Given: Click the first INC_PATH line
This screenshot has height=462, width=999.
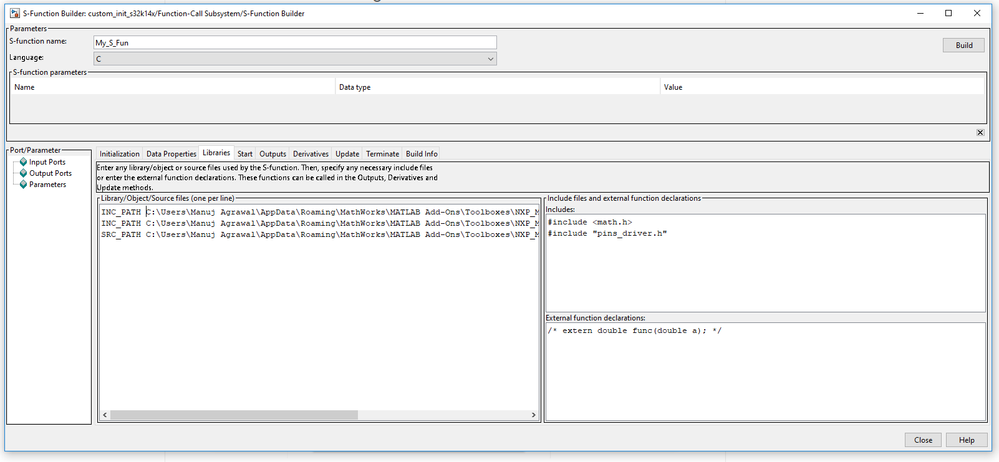Looking at the screenshot, I should click(x=320, y=212).
